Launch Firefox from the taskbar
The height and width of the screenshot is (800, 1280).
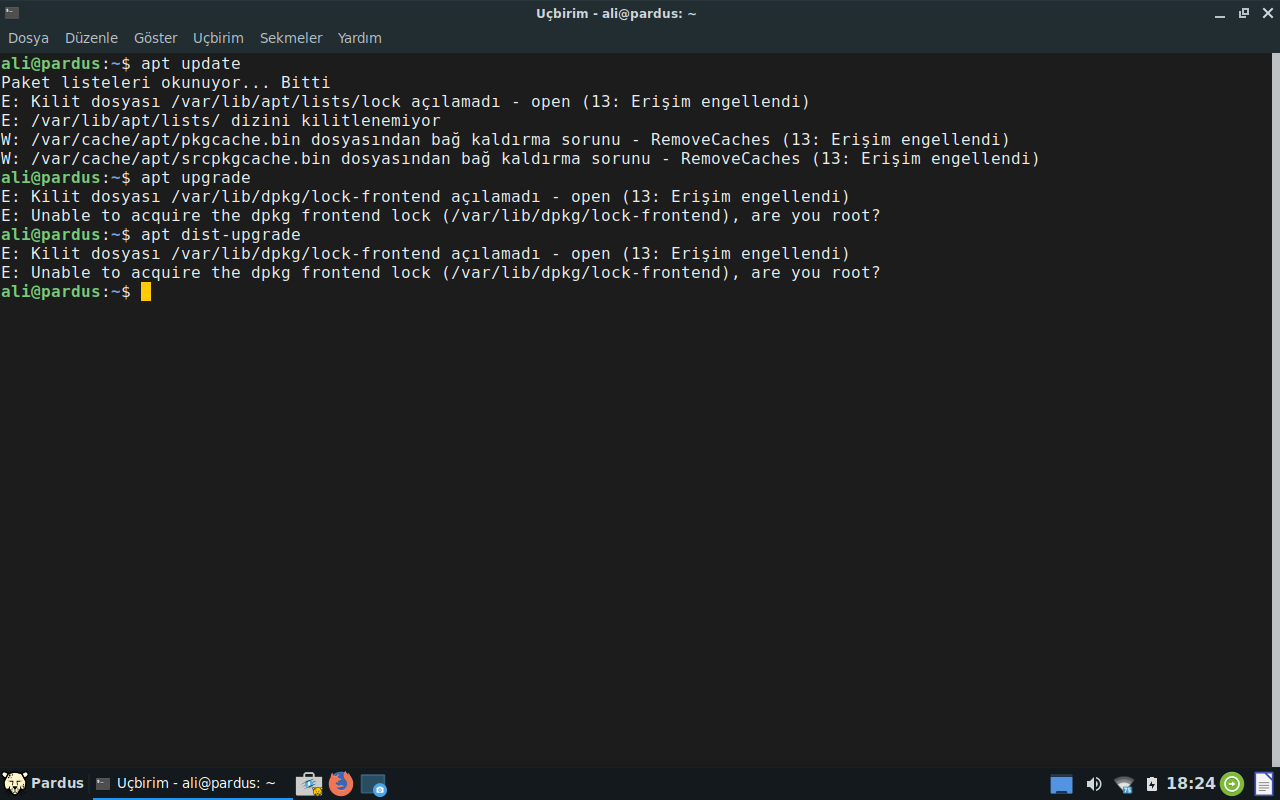[x=341, y=783]
